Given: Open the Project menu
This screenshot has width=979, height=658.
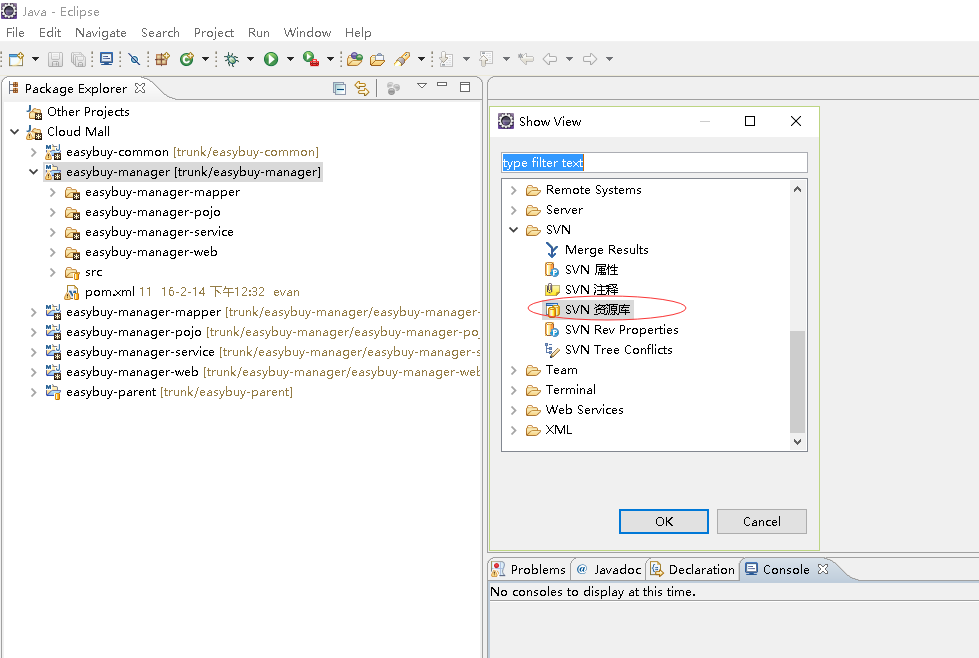Looking at the screenshot, I should pyautogui.click(x=214, y=32).
